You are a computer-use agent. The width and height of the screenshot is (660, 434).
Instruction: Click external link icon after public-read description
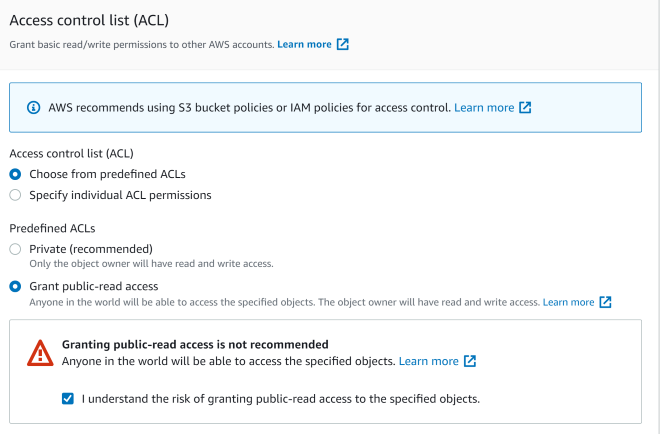click(605, 302)
